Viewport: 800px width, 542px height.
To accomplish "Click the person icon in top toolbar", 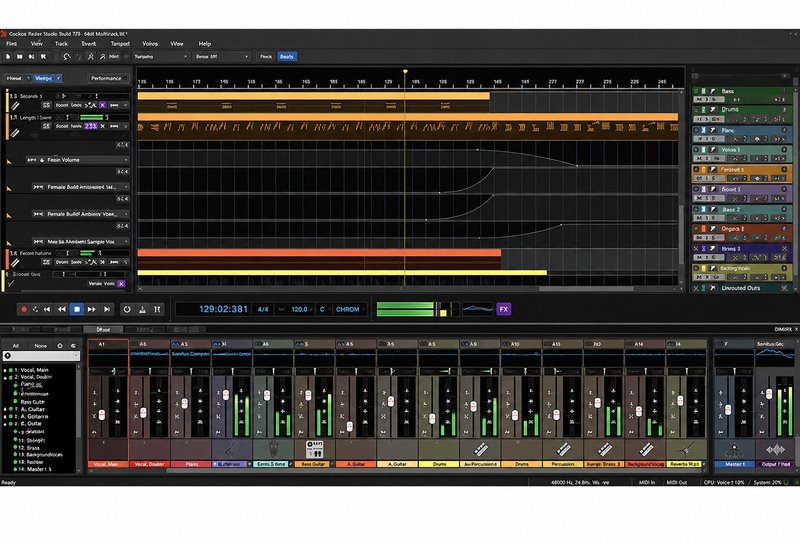I will [91, 57].
